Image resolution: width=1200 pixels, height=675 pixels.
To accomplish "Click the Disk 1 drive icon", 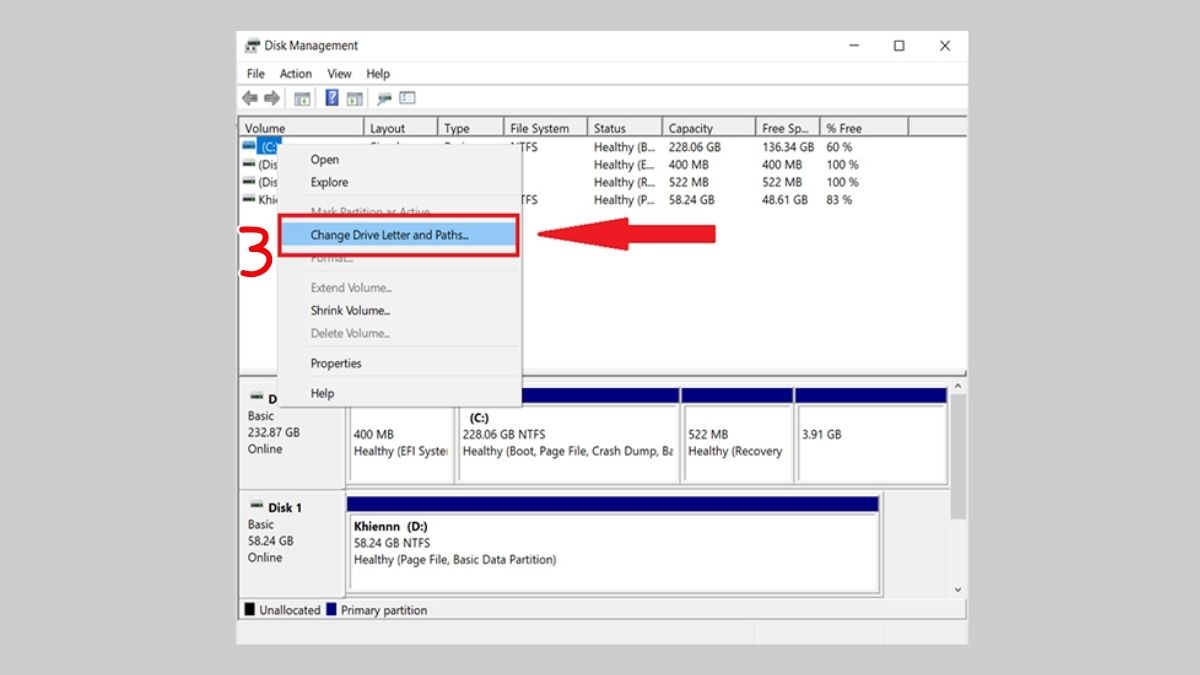I will [257, 507].
